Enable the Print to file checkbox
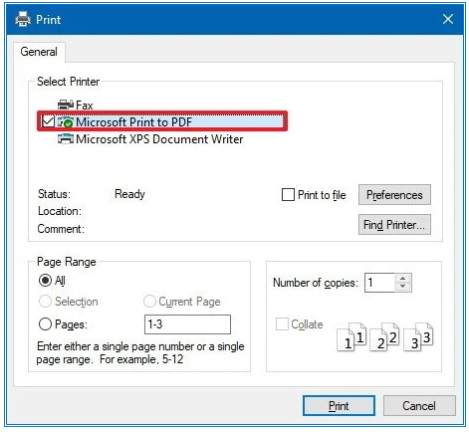The width and height of the screenshot is (469, 432). 288,195
